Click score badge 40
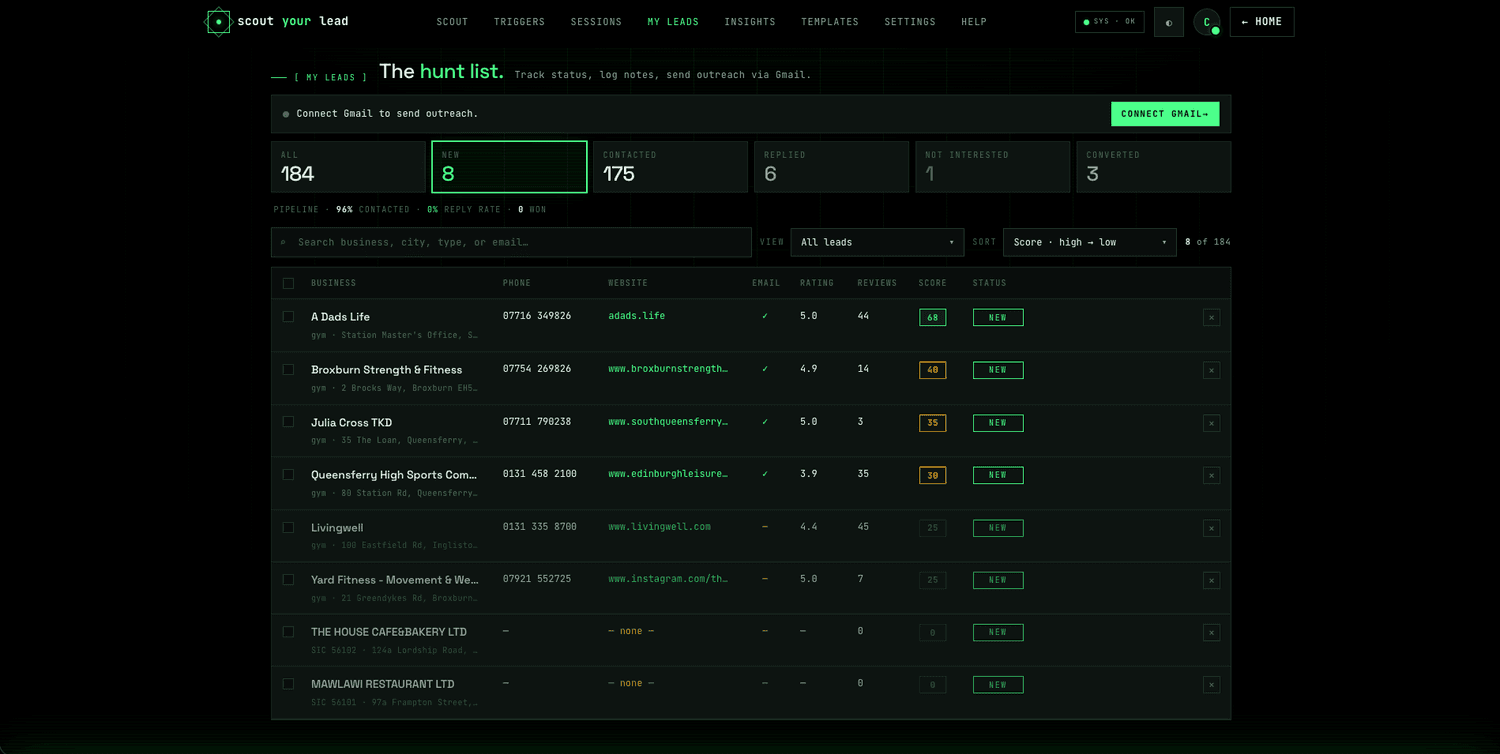 (x=932, y=370)
